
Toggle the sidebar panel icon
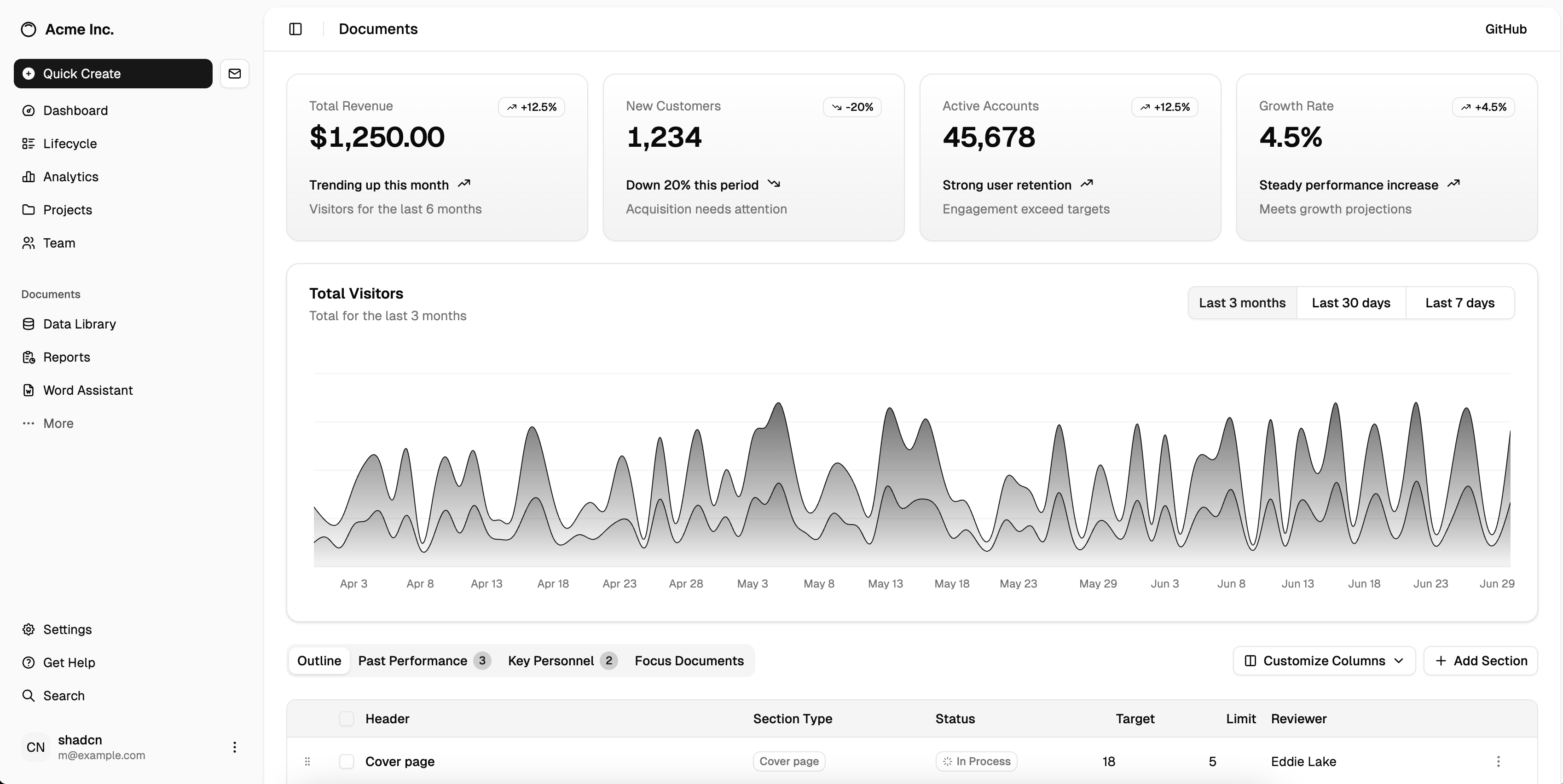295,29
